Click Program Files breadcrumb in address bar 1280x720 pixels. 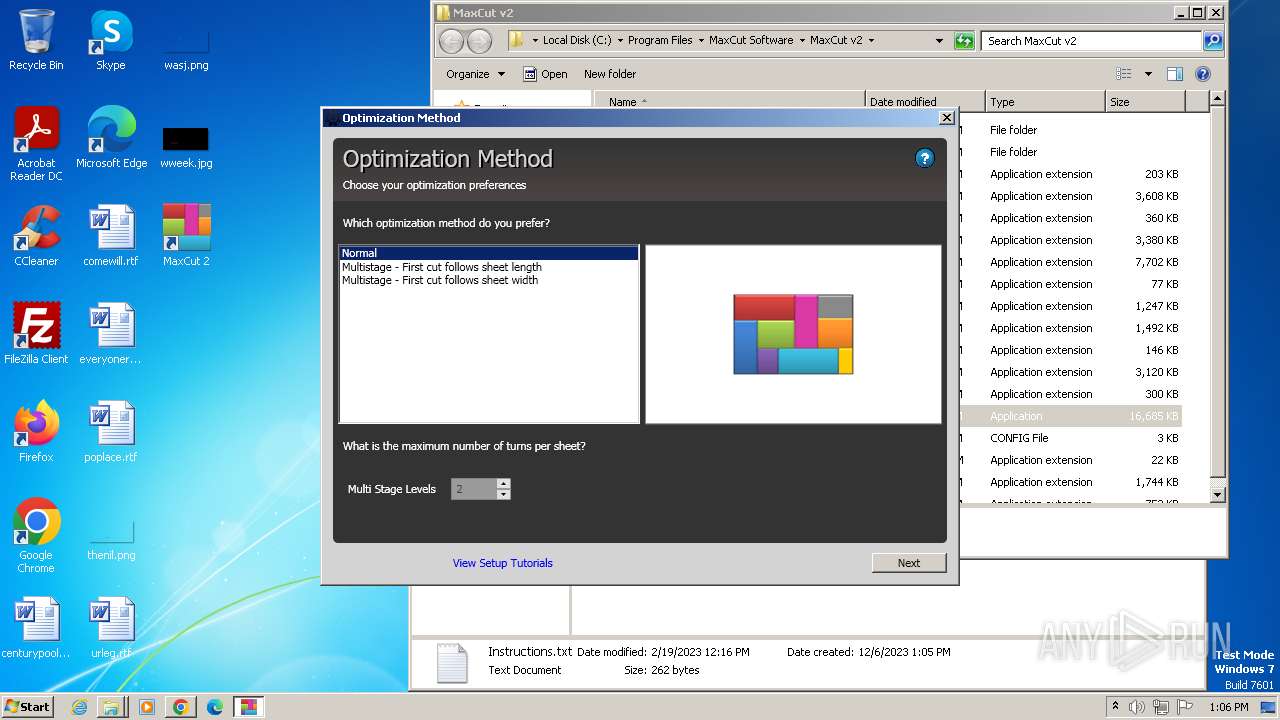[x=660, y=41]
